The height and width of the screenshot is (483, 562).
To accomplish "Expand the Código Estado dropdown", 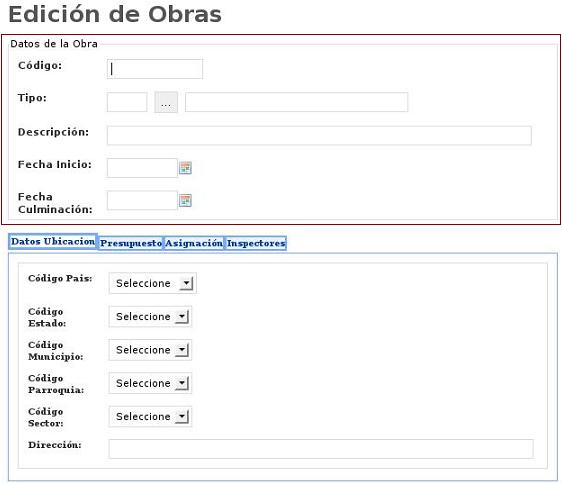I will (x=151, y=316).
